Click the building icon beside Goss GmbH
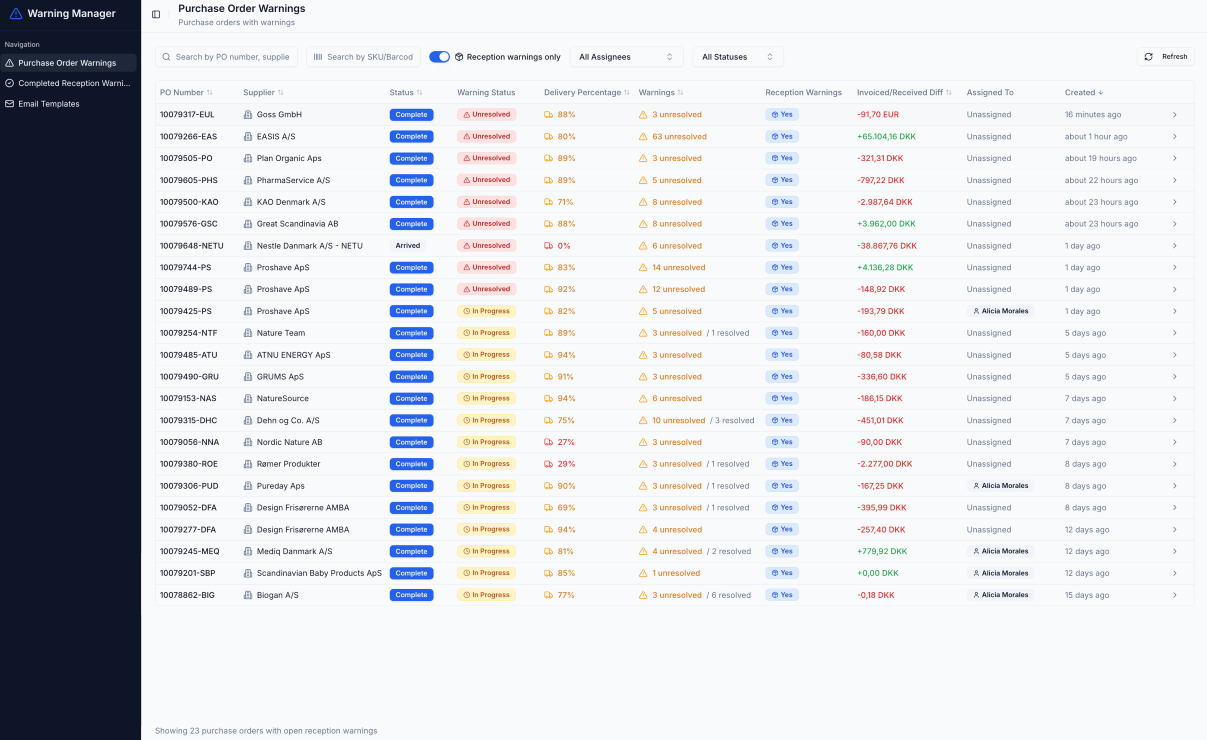 coord(248,115)
